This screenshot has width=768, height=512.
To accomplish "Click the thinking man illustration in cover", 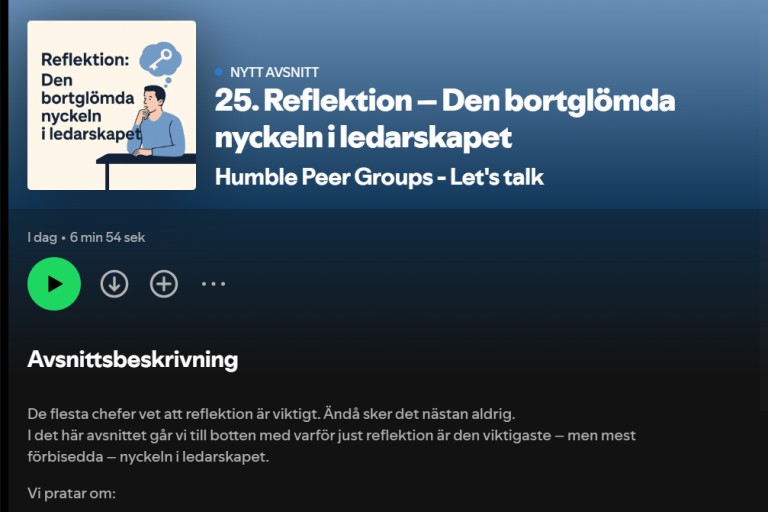I will tap(158, 122).
